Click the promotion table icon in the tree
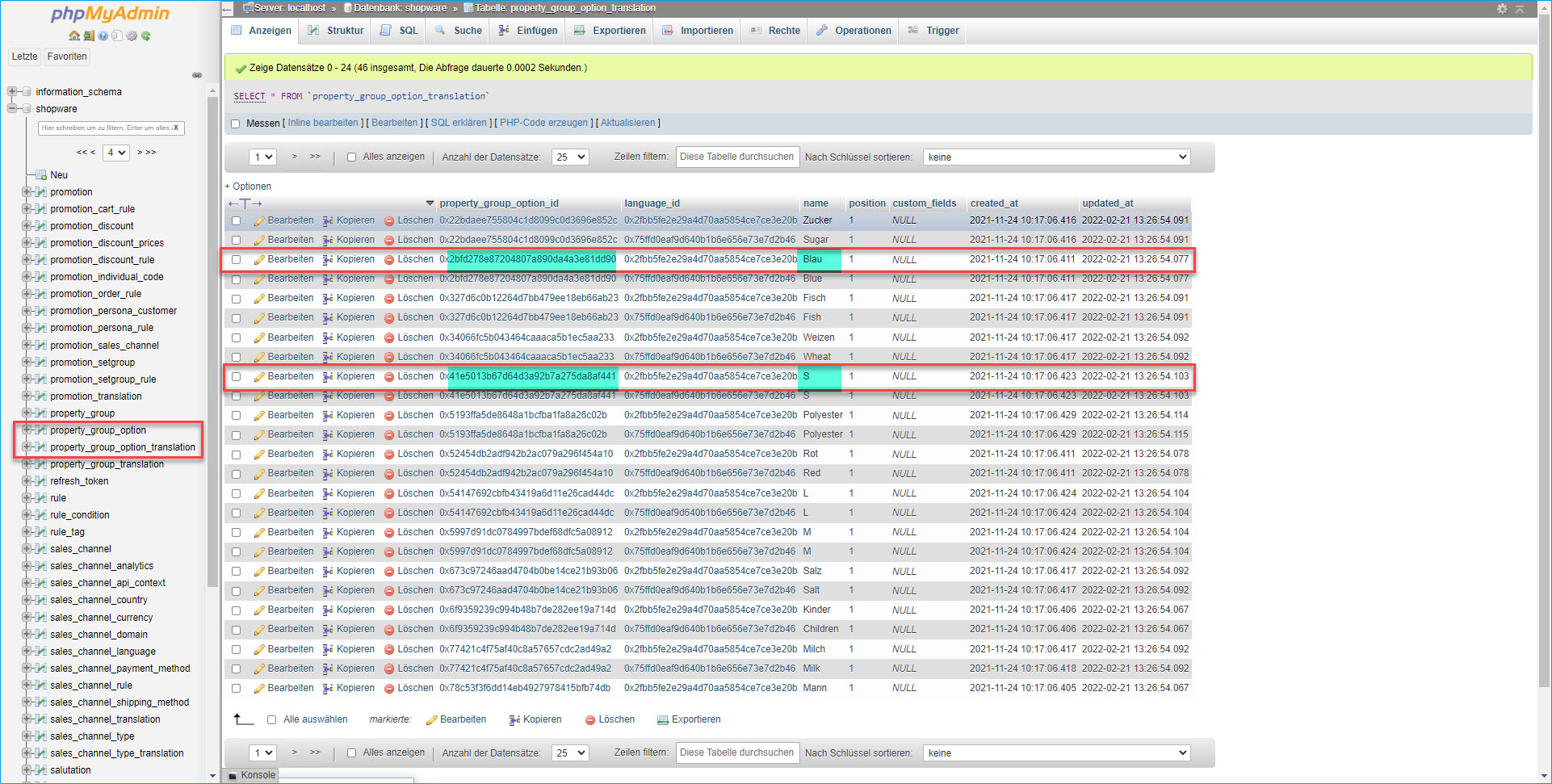 click(x=41, y=192)
